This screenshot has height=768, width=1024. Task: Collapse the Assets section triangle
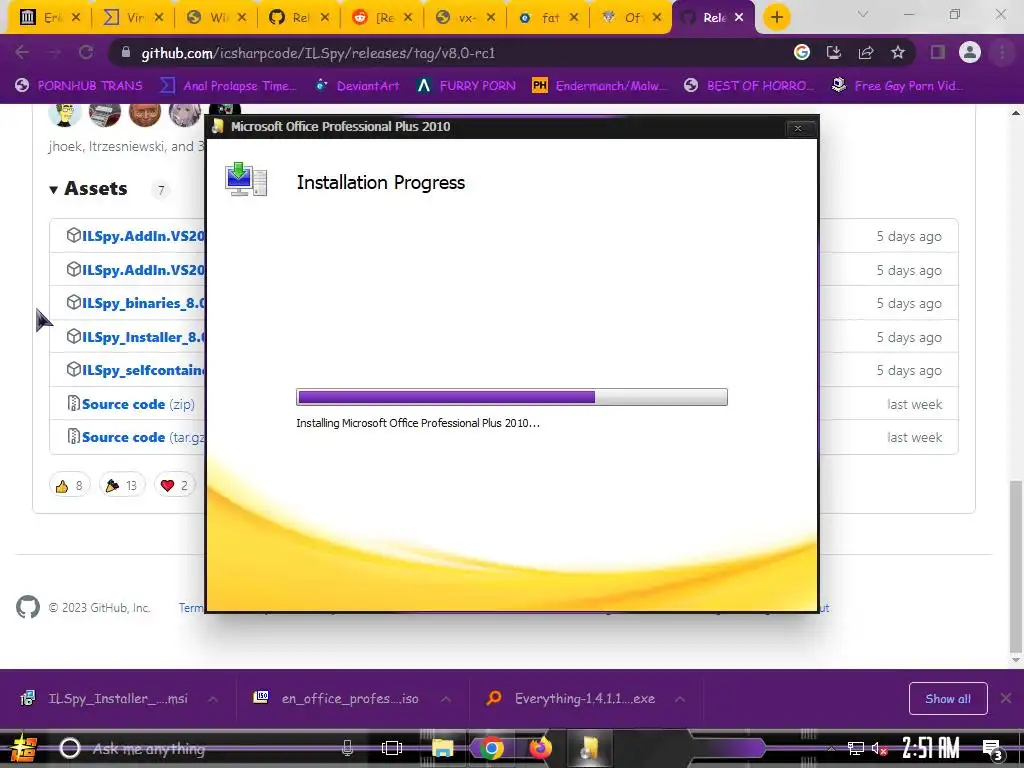[x=54, y=189]
